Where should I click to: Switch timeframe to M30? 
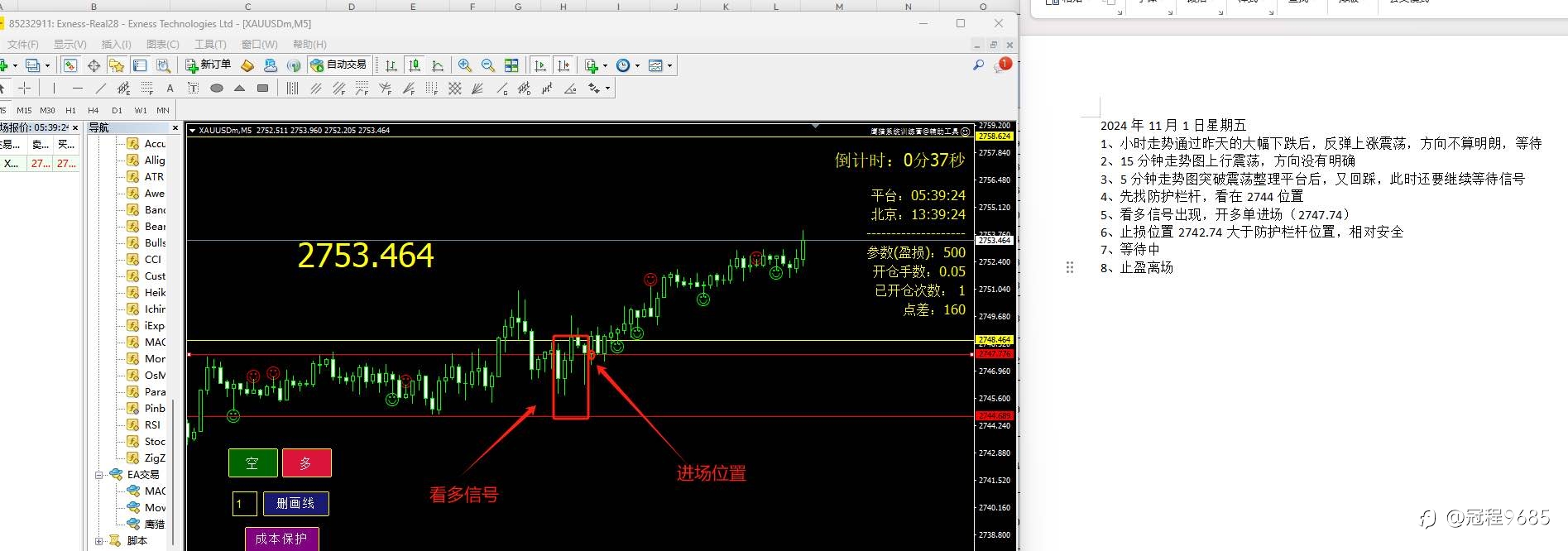point(48,110)
